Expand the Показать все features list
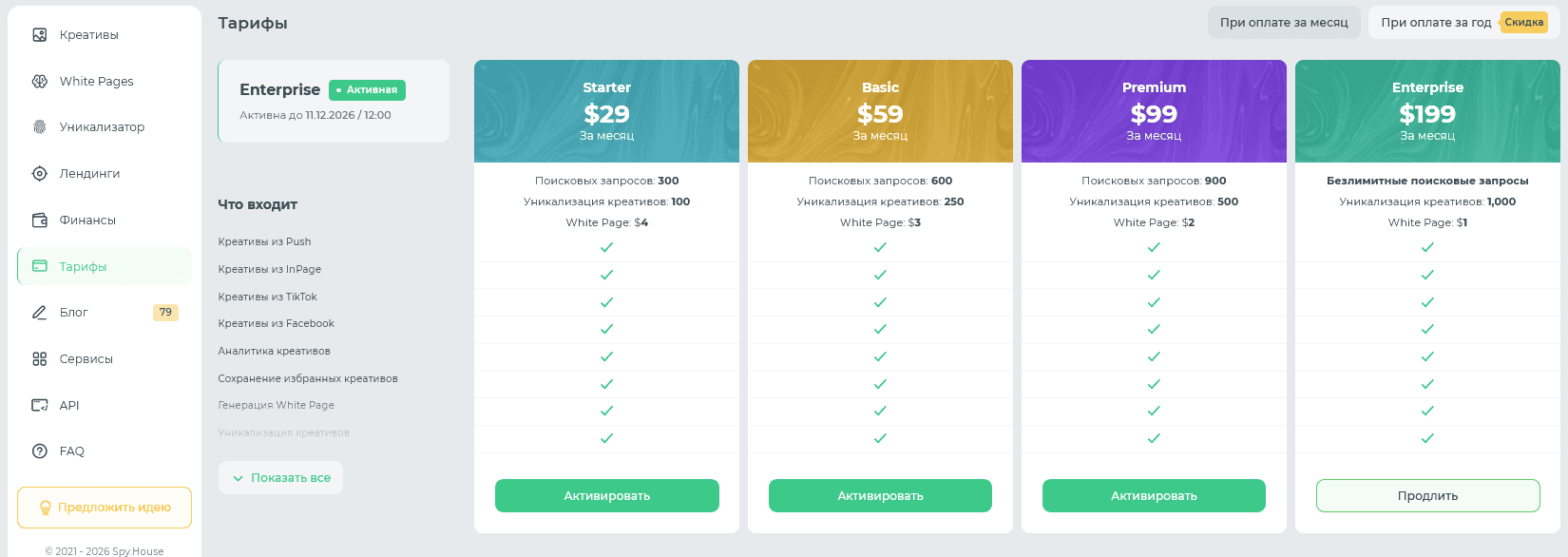The width and height of the screenshot is (1568, 557). pos(280,478)
